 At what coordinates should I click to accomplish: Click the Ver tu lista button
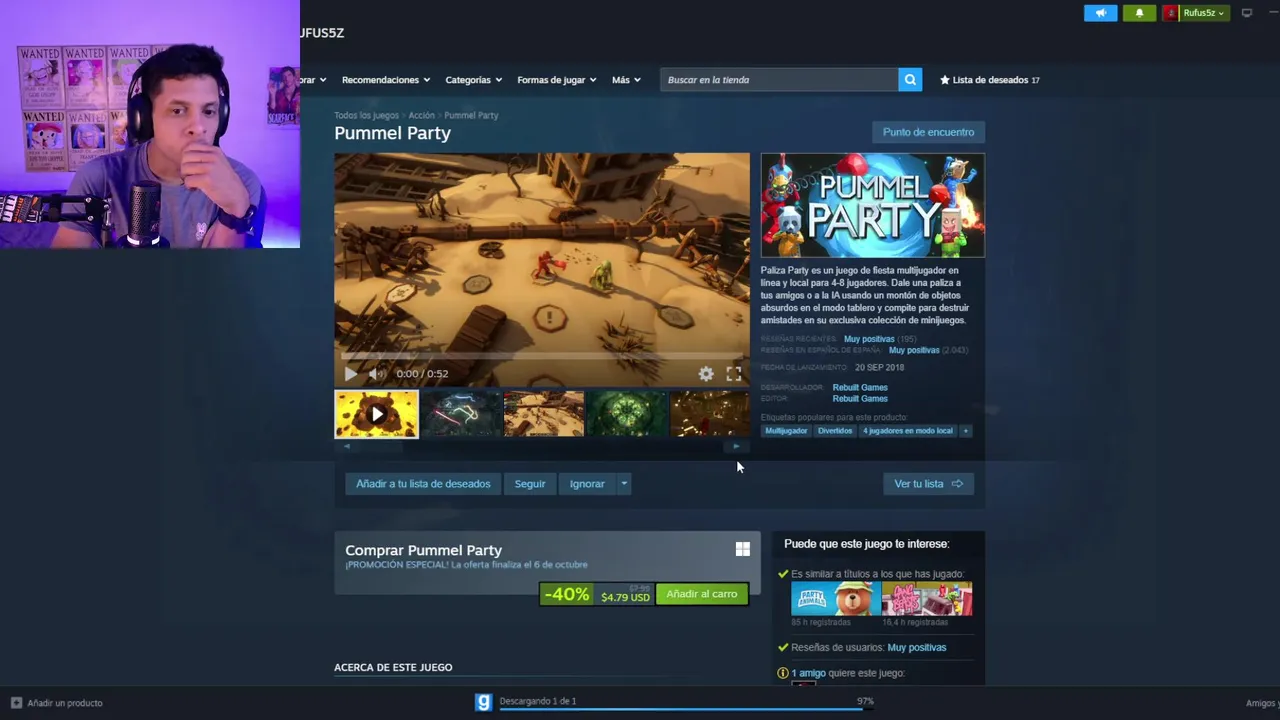928,484
